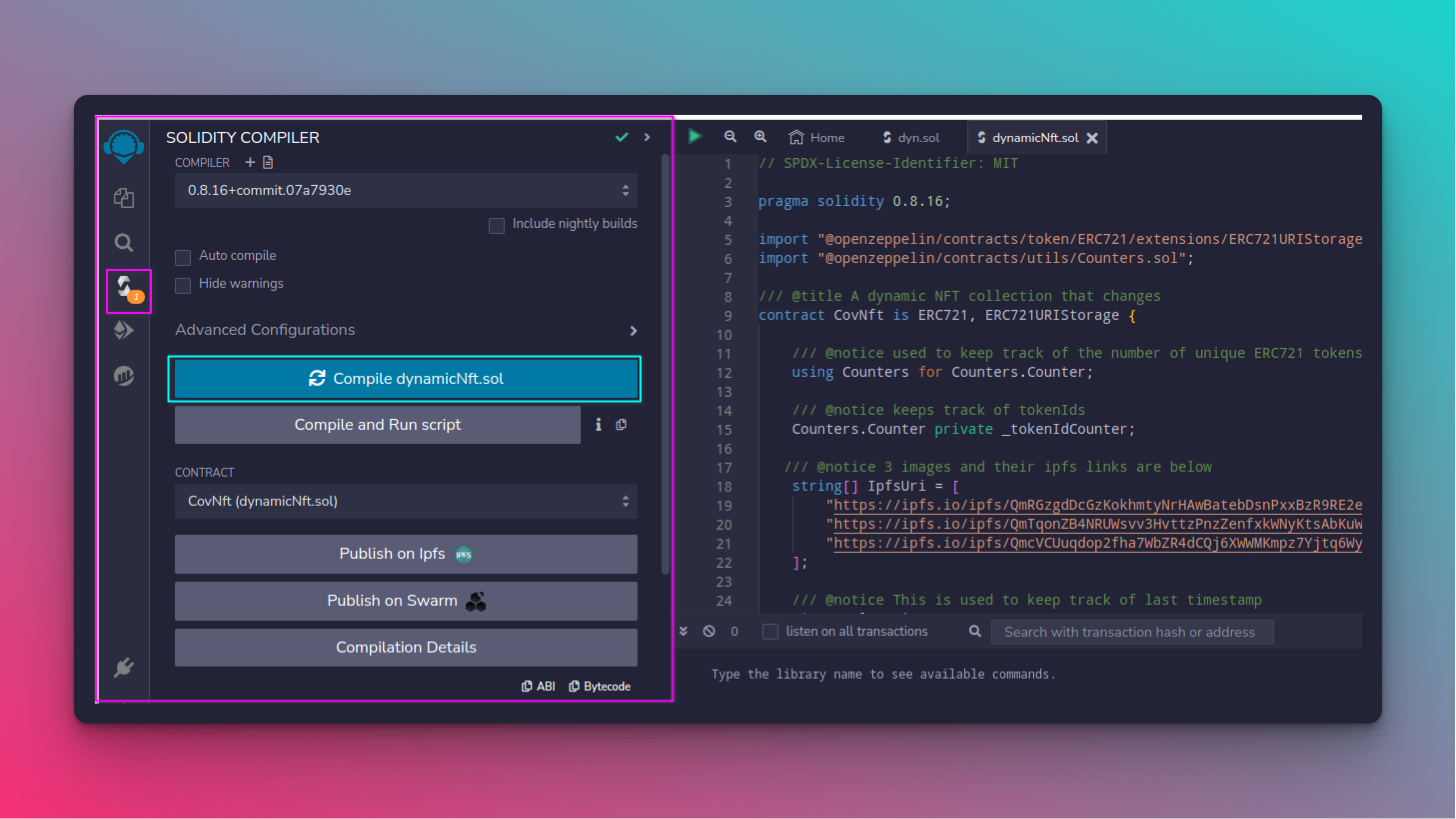
Task: Click the magnifier icon beside transaction search
Action: click(x=975, y=632)
